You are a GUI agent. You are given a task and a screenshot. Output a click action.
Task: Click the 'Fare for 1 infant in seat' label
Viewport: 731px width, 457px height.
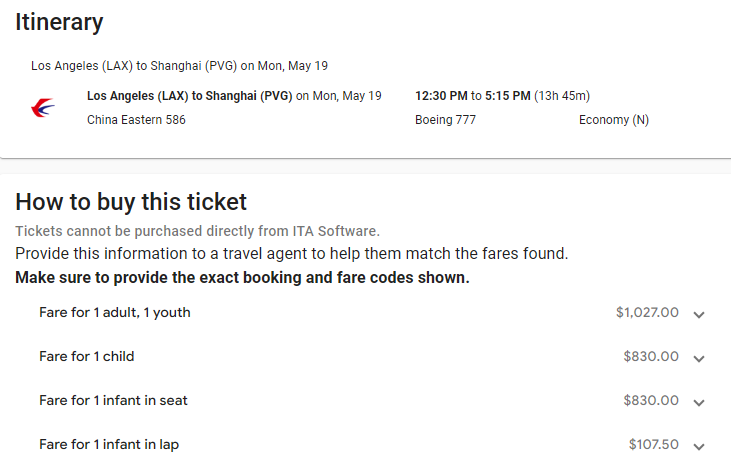pyautogui.click(x=113, y=401)
